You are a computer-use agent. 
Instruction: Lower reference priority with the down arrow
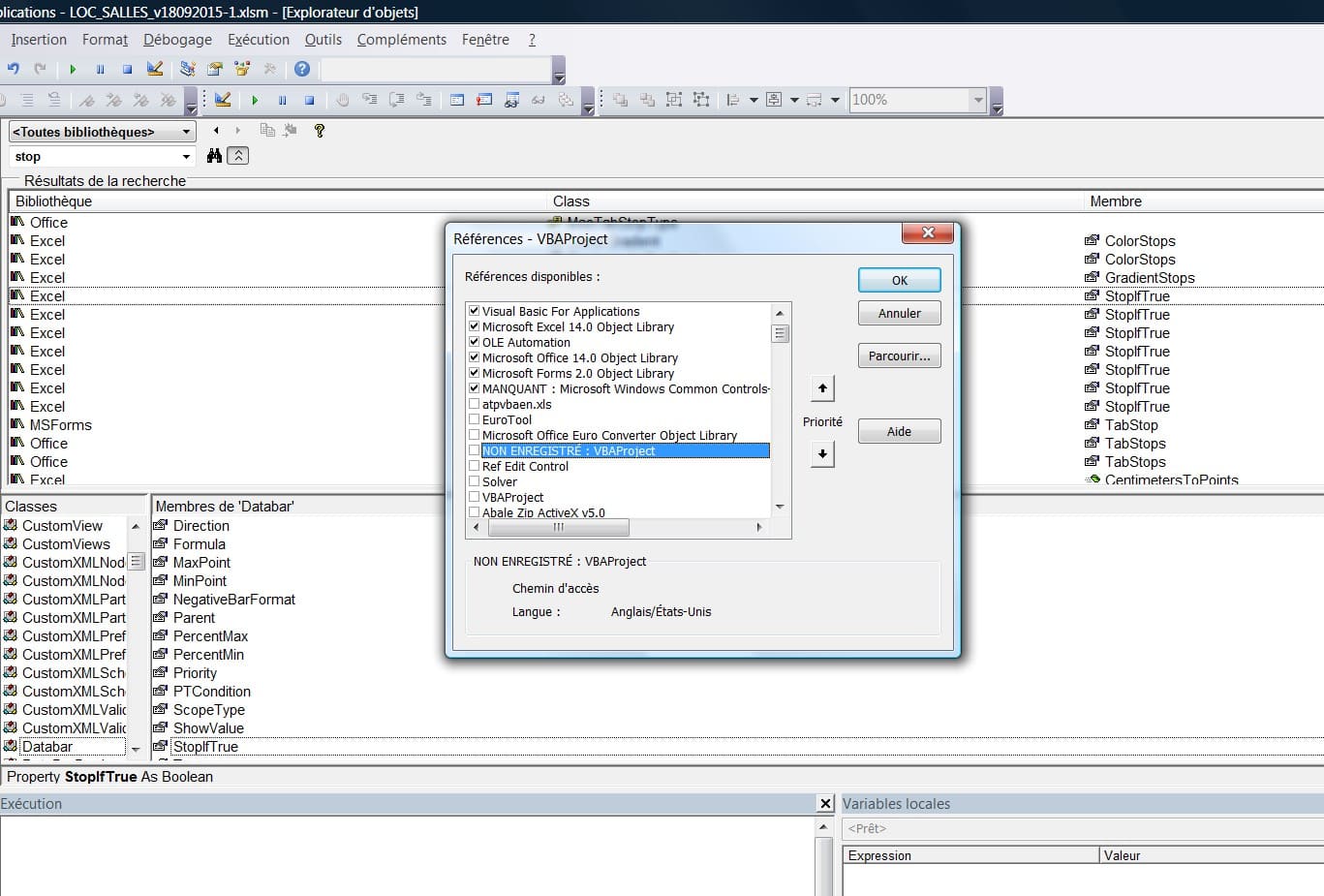pos(822,453)
